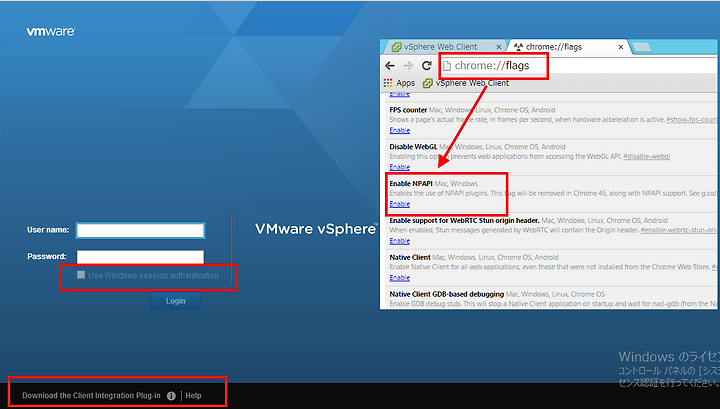Enable the FPS counter flag
This screenshot has height=409, width=720.
(x=399, y=130)
